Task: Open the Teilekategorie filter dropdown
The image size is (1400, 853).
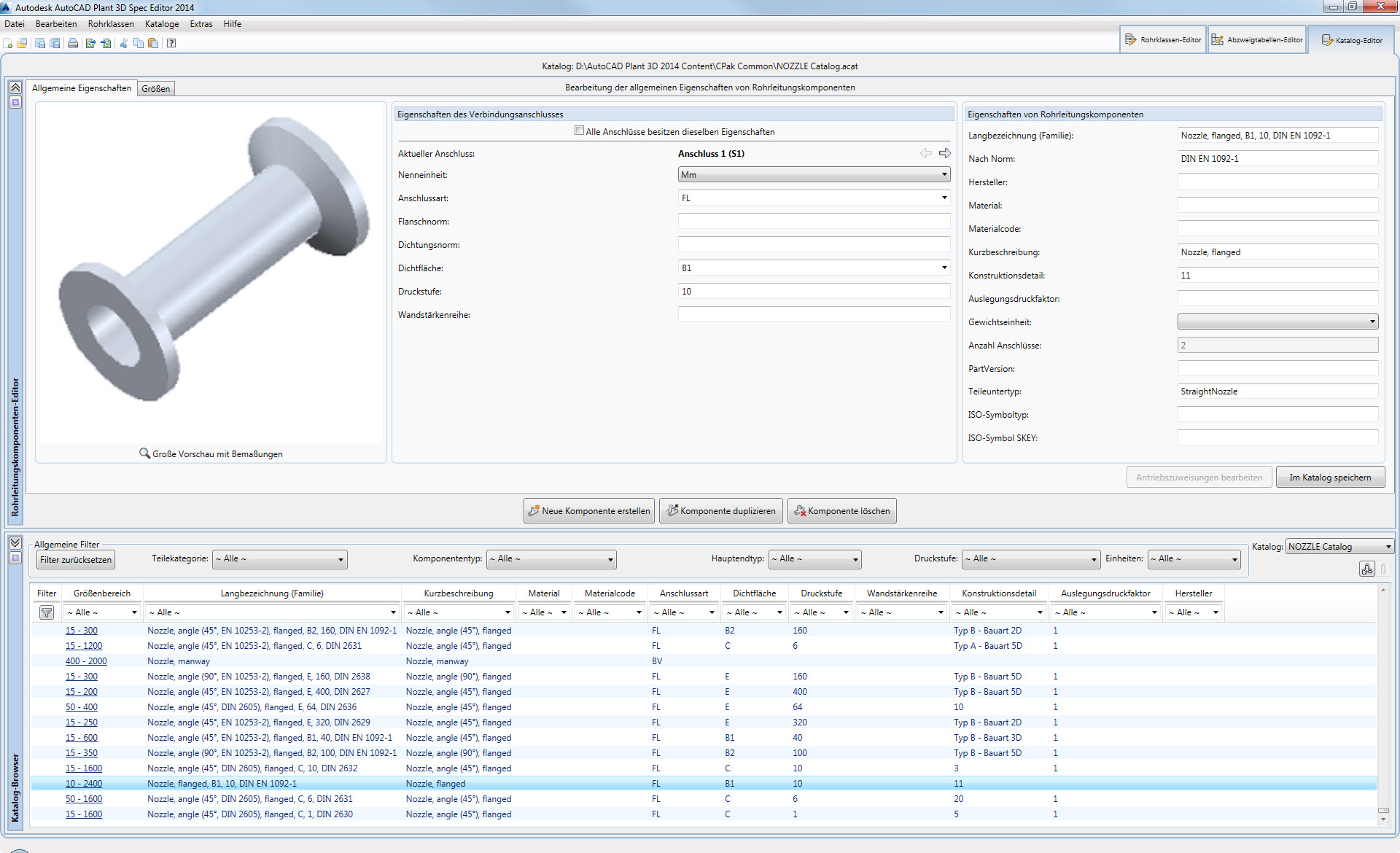Action: point(280,559)
